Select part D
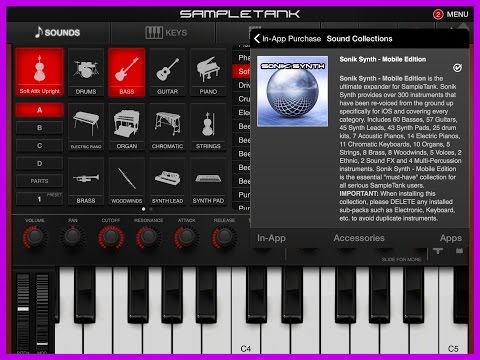 [39, 163]
